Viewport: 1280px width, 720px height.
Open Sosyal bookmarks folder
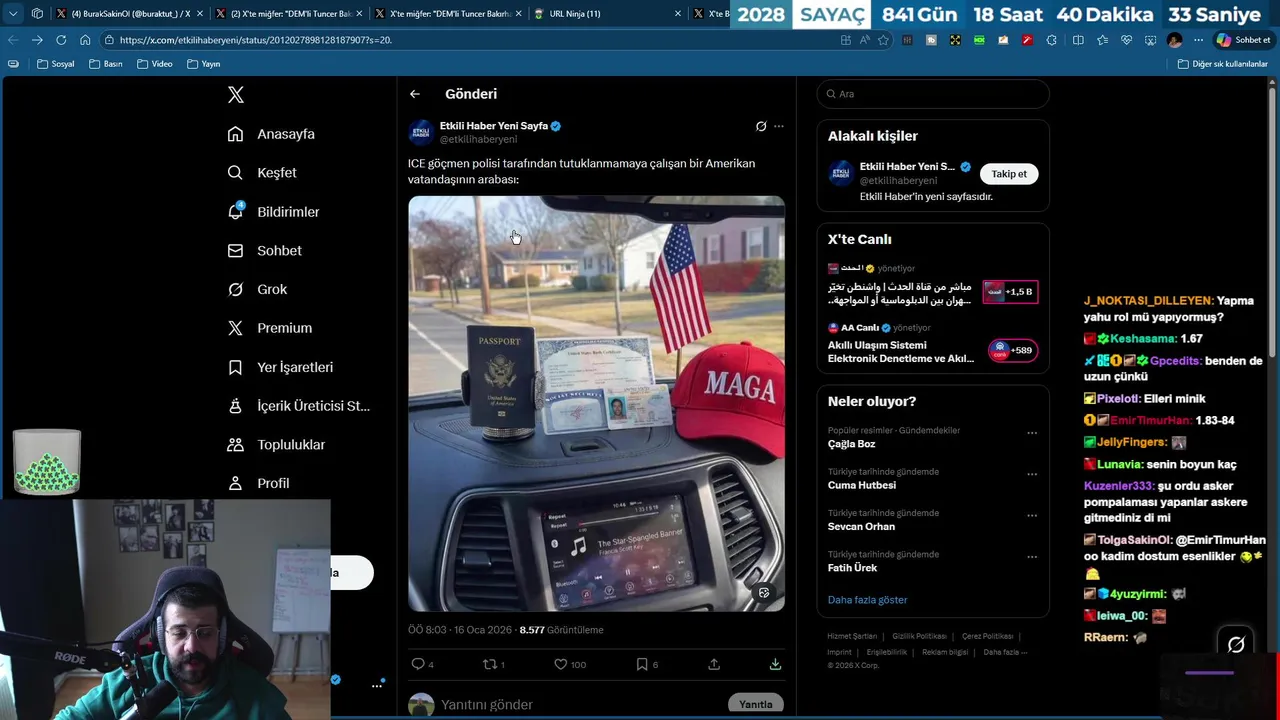[55, 64]
